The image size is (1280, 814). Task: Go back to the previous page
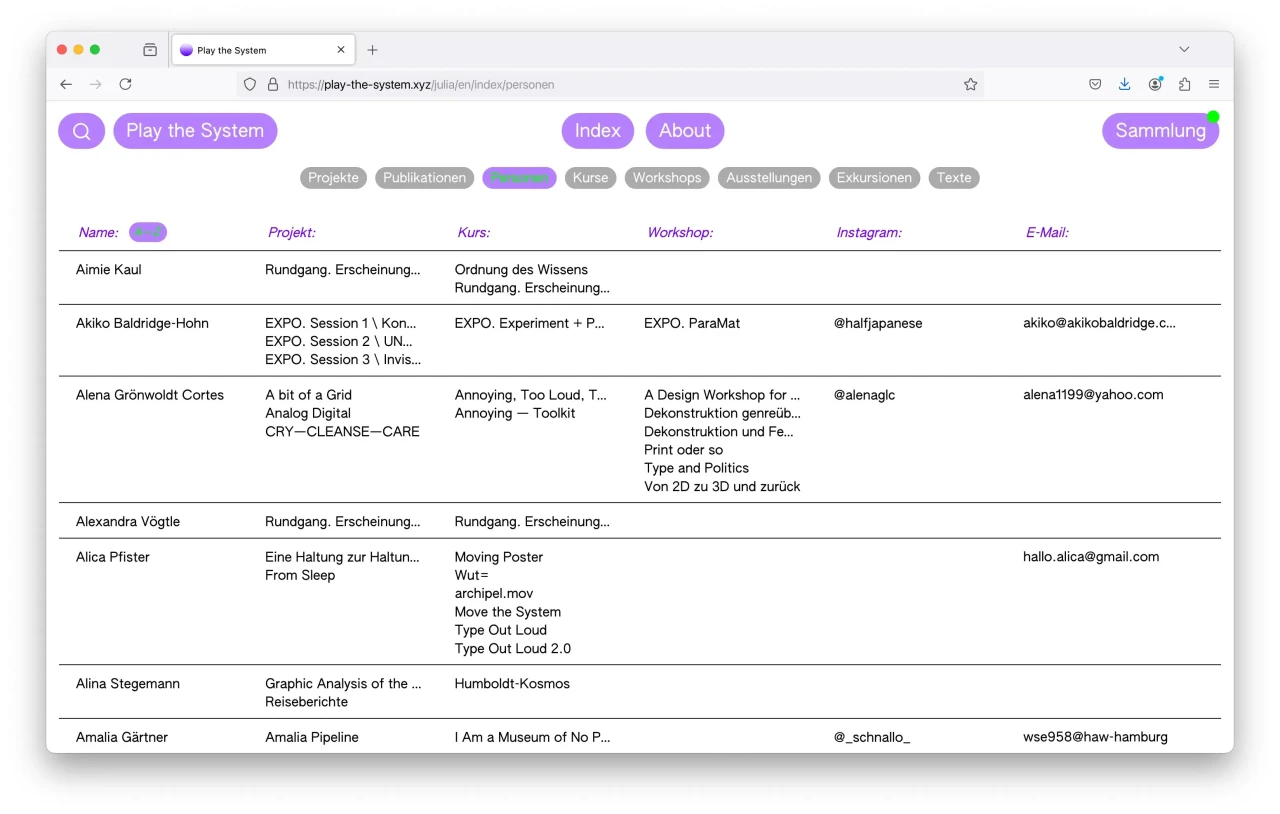pos(66,85)
